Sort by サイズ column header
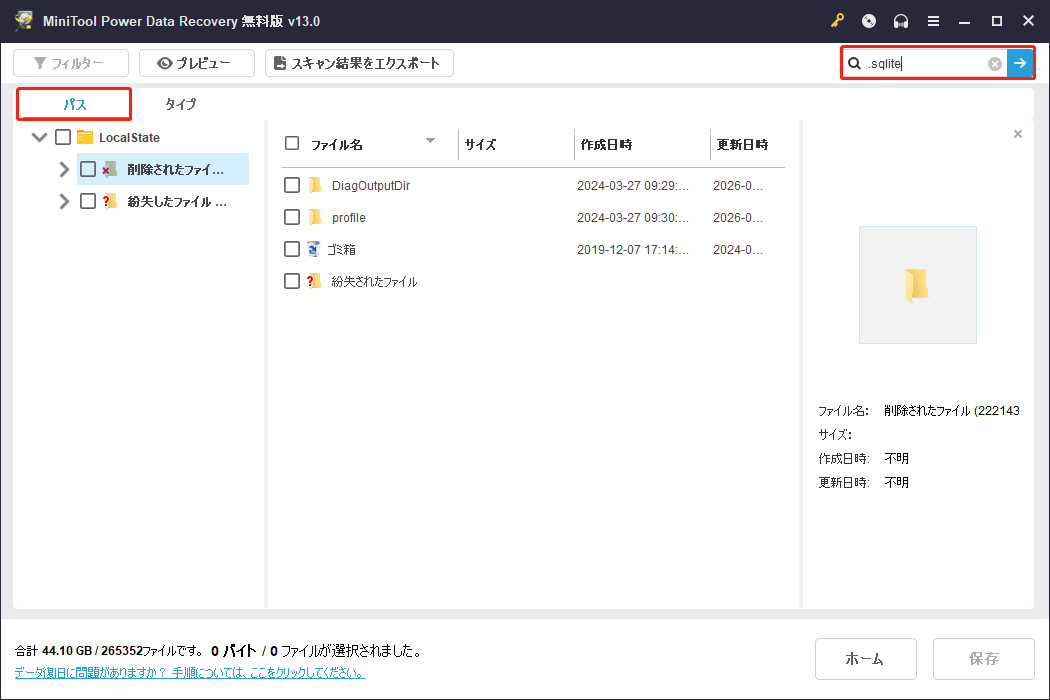The width and height of the screenshot is (1050, 700). pos(480,144)
